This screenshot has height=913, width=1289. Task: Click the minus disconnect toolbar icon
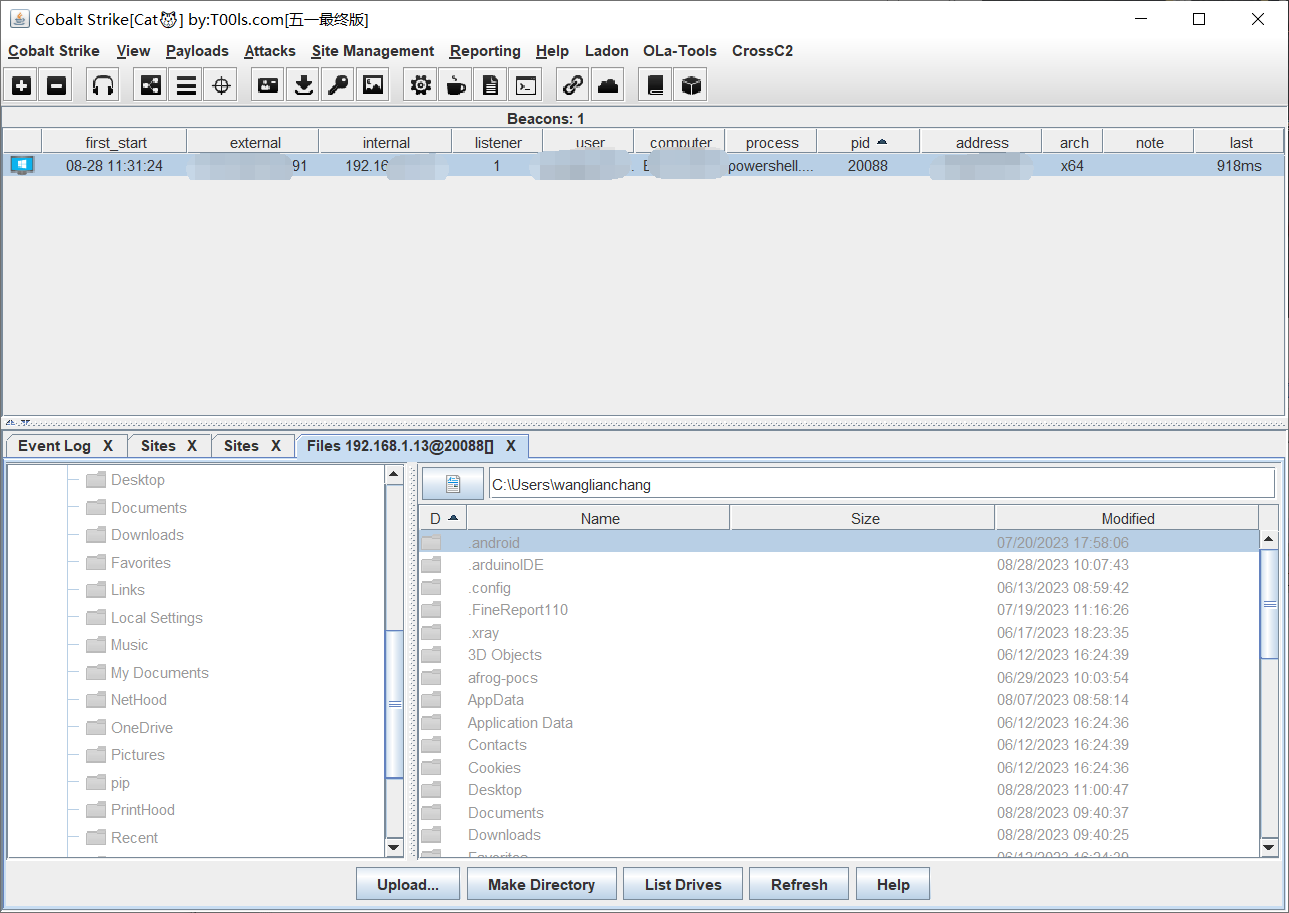coord(57,85)
